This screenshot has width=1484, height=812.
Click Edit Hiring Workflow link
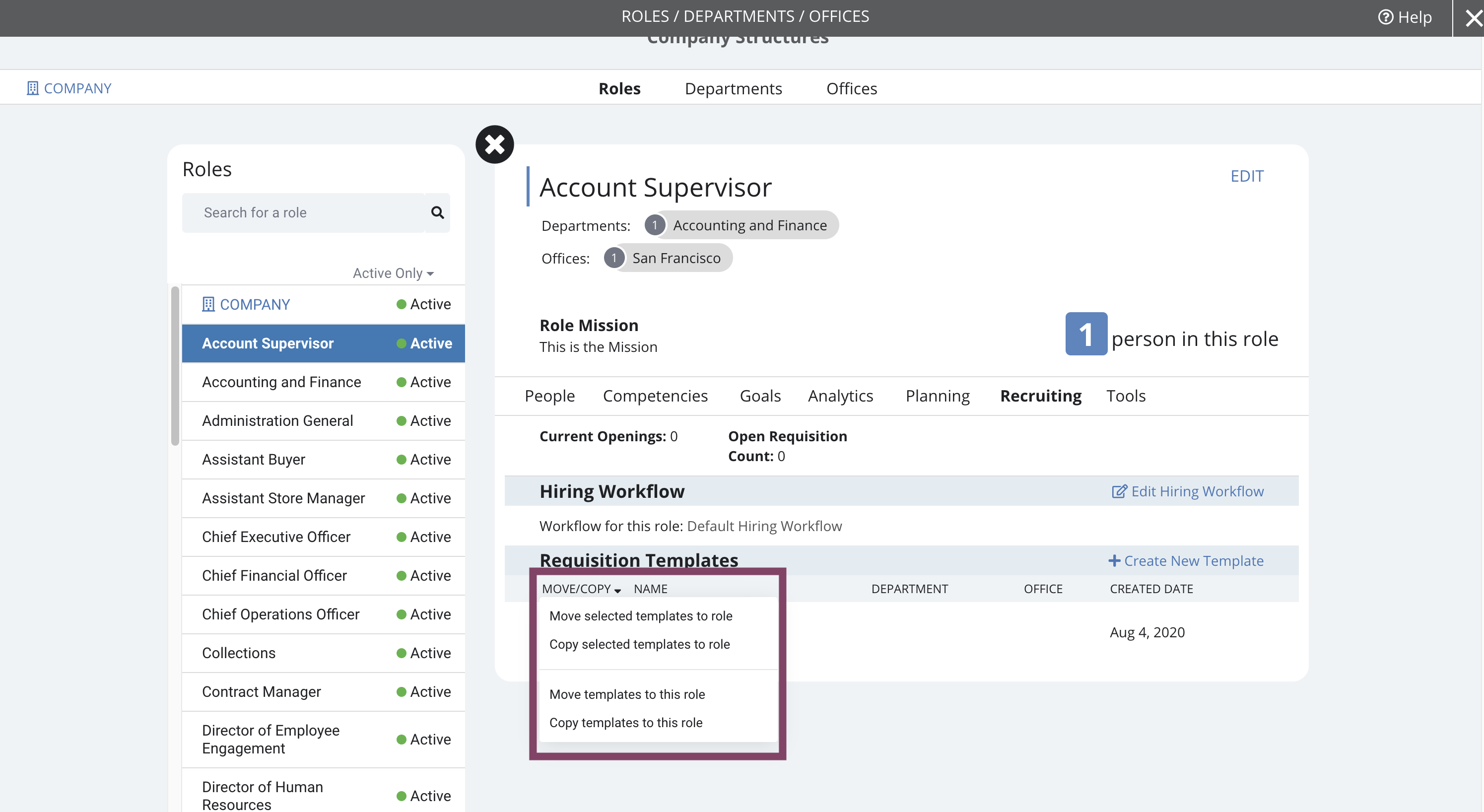tap(1187, 491)
